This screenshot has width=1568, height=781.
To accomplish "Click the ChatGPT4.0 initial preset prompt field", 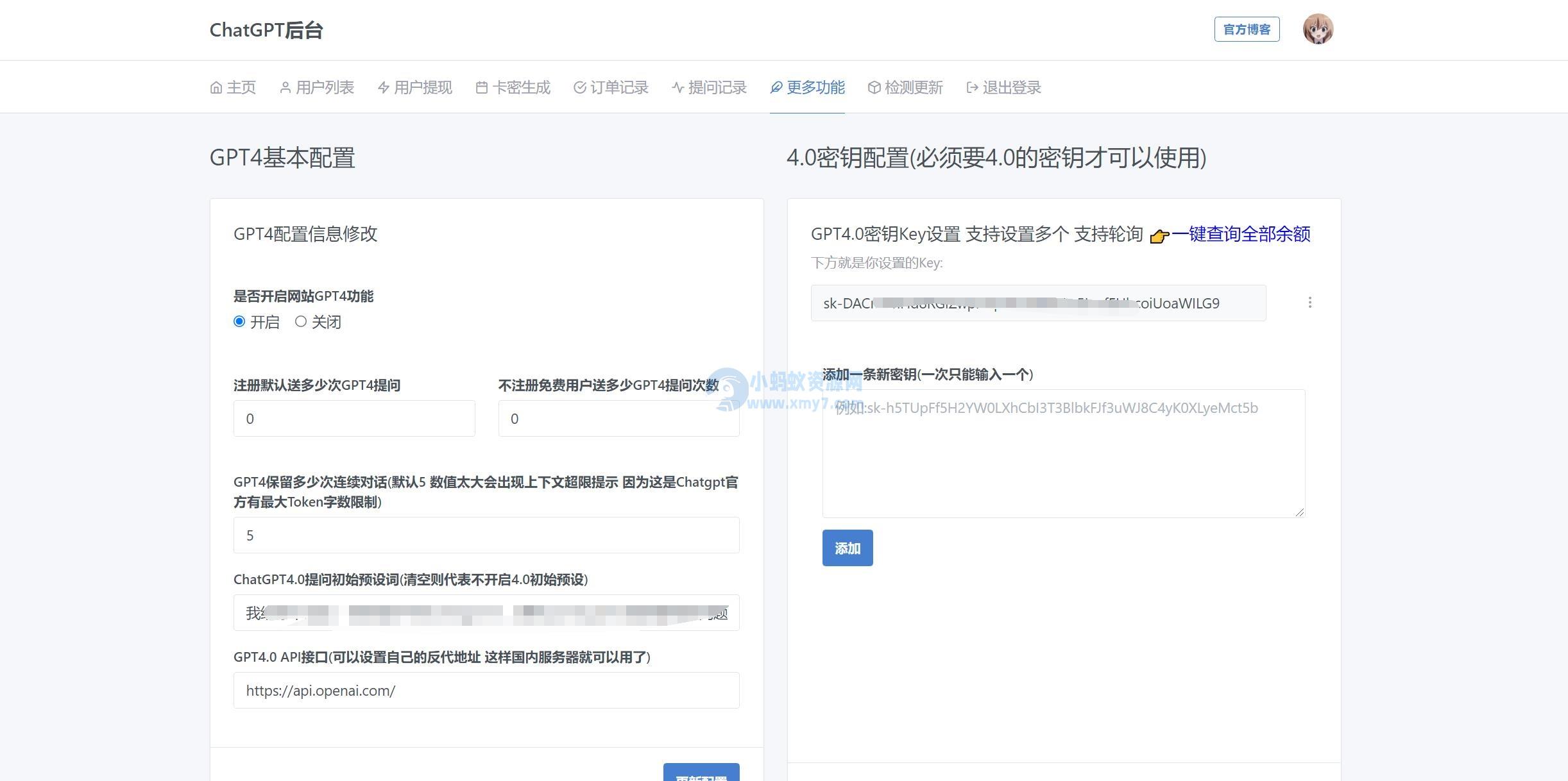I will [x=486, y=613].
